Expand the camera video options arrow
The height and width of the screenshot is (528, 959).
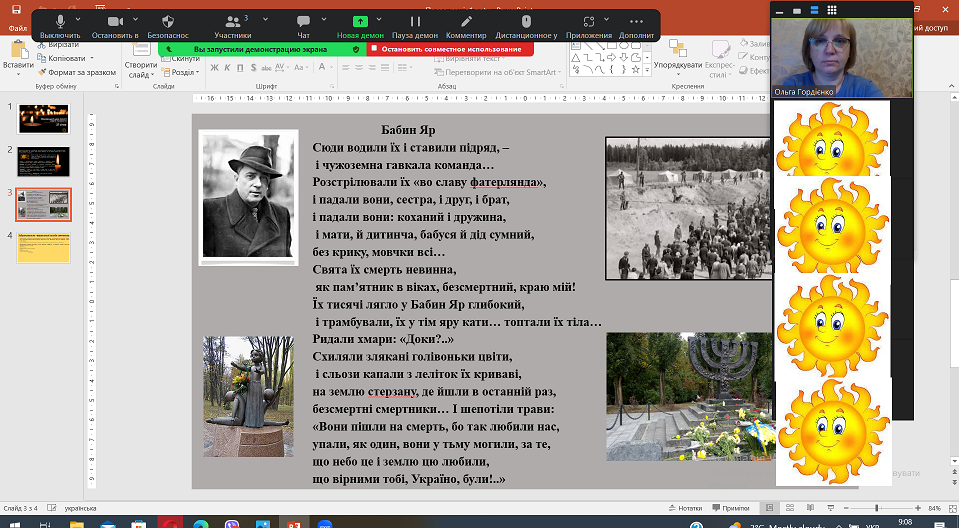pyautogui.click(x=135, y=20)
